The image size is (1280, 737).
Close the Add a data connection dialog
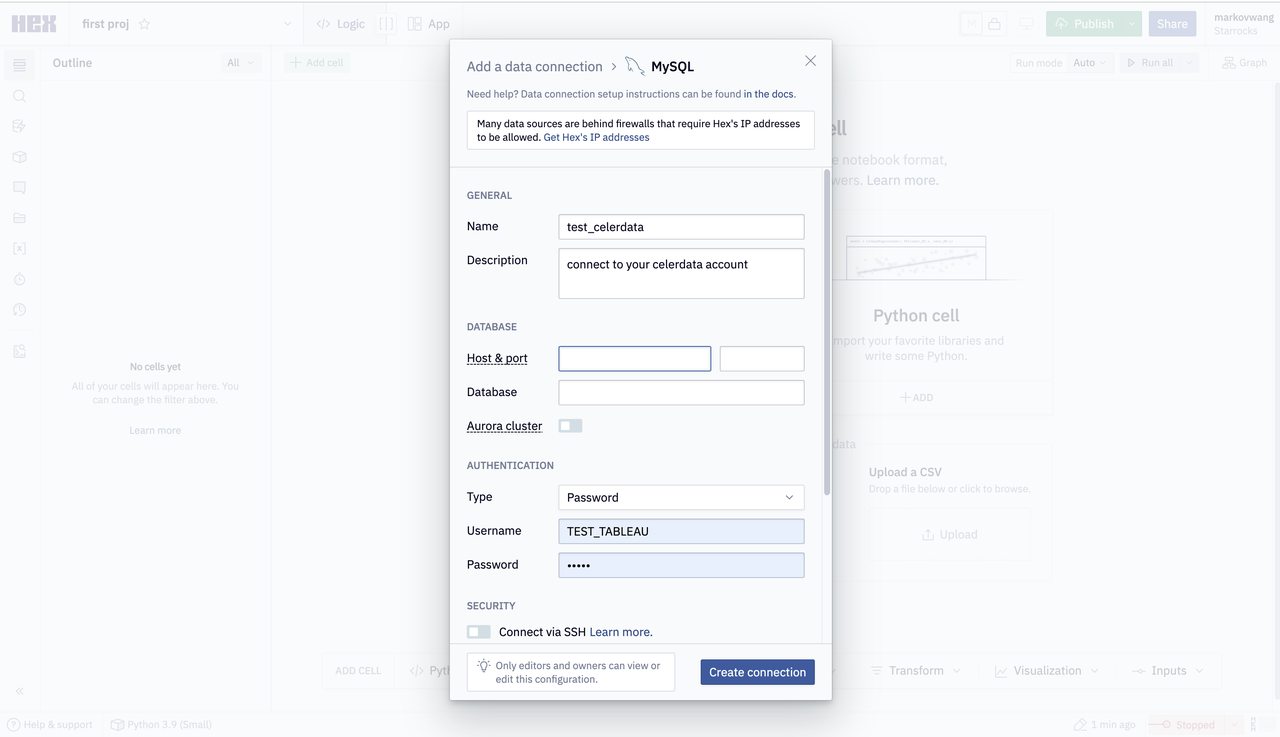[x=810, y=61]
